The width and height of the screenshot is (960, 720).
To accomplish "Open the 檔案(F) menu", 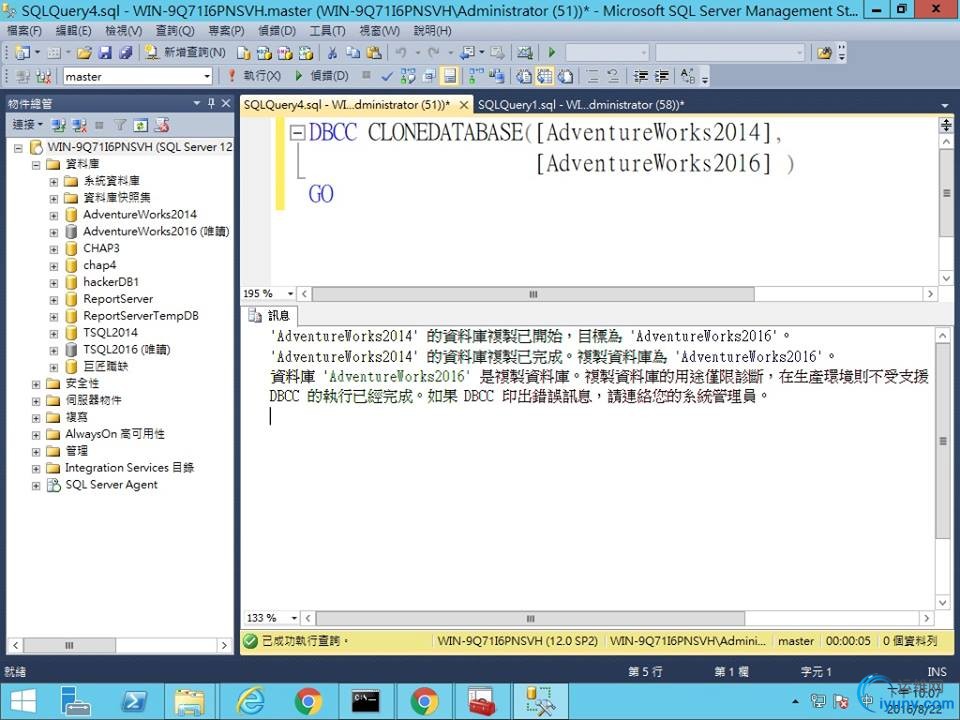I will 24,30.
